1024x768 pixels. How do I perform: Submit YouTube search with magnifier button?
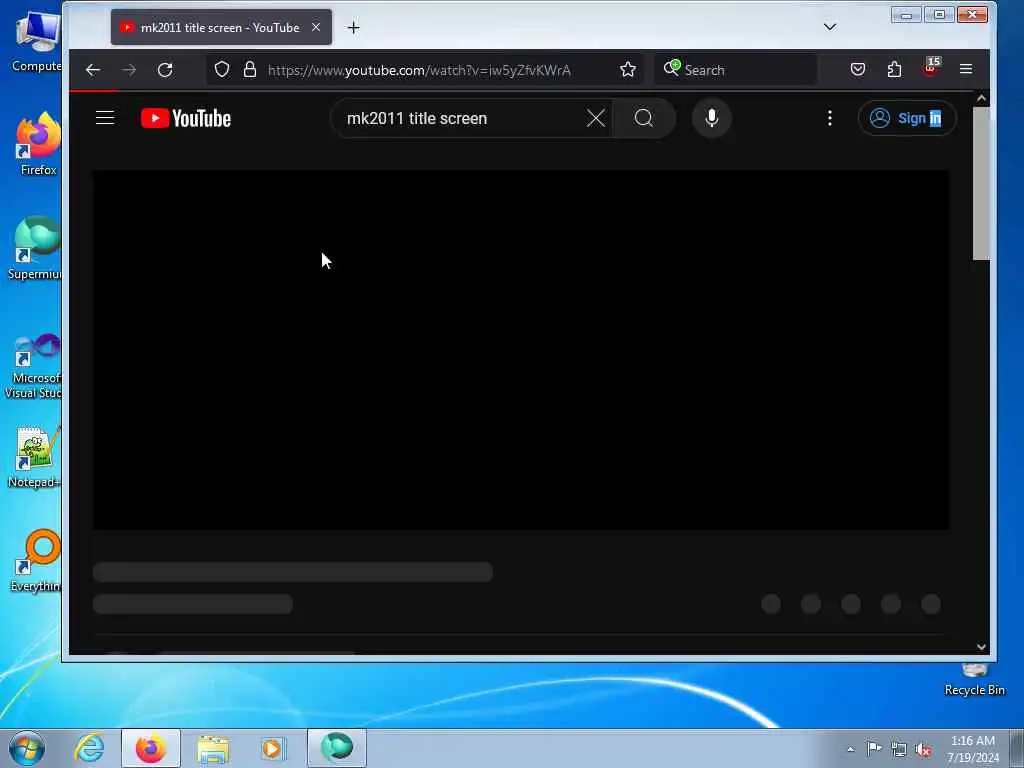(644, 118)
